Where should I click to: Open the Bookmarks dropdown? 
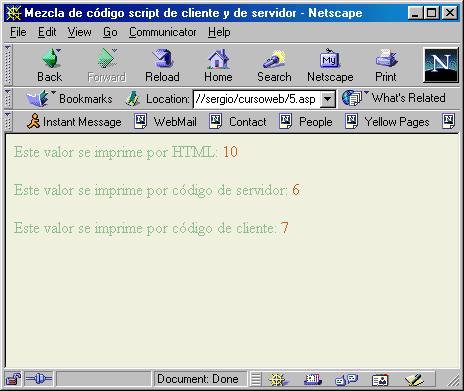(69, 99)
